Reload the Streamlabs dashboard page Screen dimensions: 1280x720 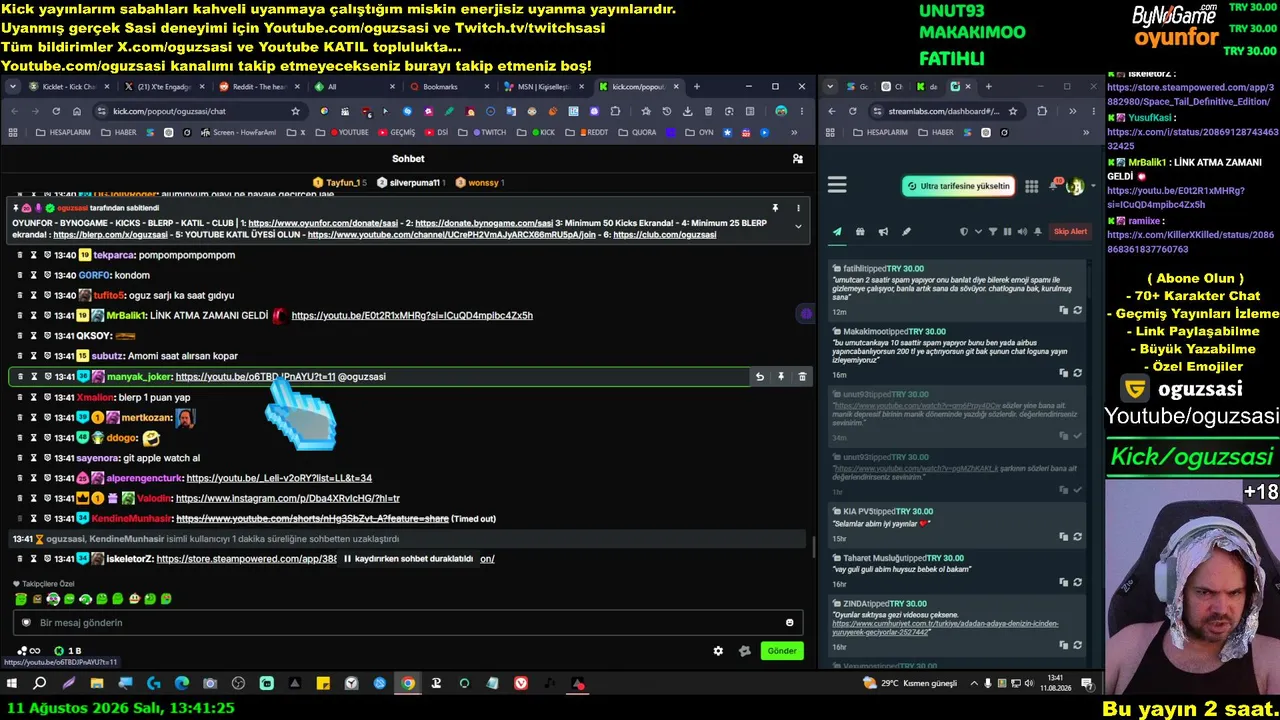[852, 111]
